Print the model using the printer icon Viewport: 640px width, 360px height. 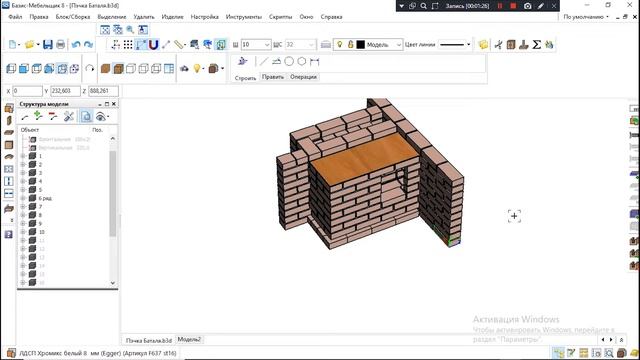[60, 44]
